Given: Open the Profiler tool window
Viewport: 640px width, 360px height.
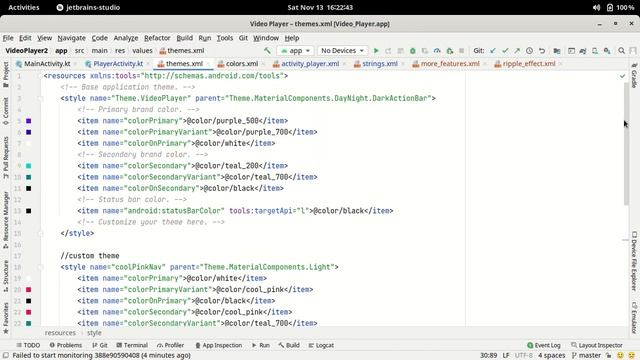Looking at the screenshot, I should 170,345.
